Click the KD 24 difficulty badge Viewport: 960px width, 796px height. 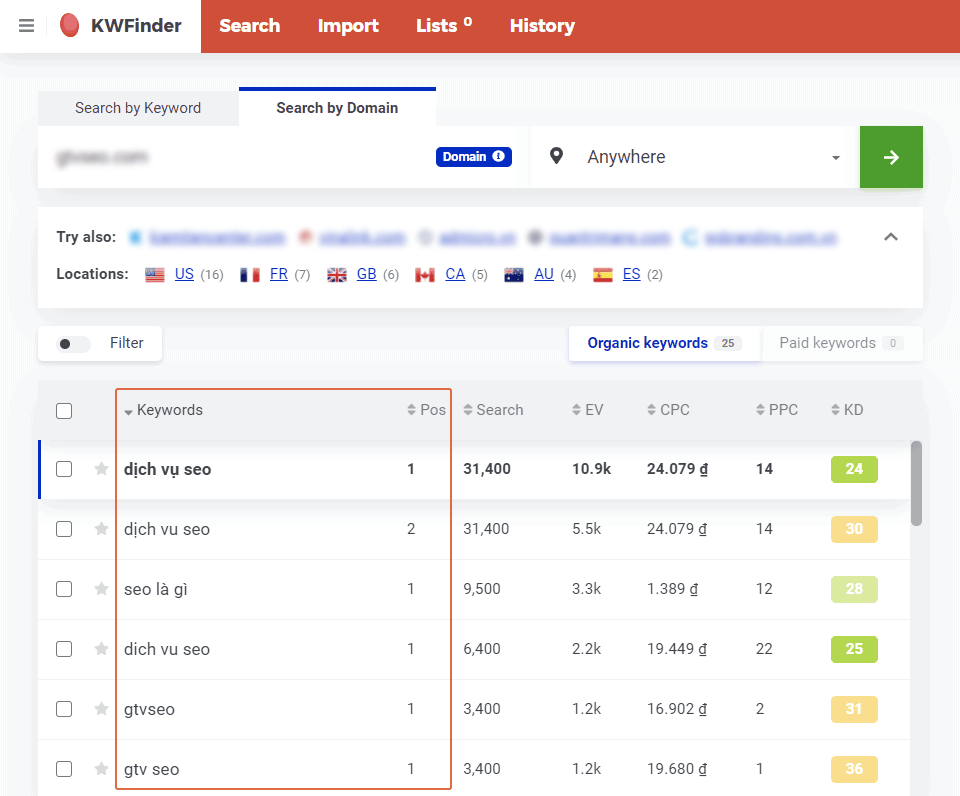click(x=853, y=469)
